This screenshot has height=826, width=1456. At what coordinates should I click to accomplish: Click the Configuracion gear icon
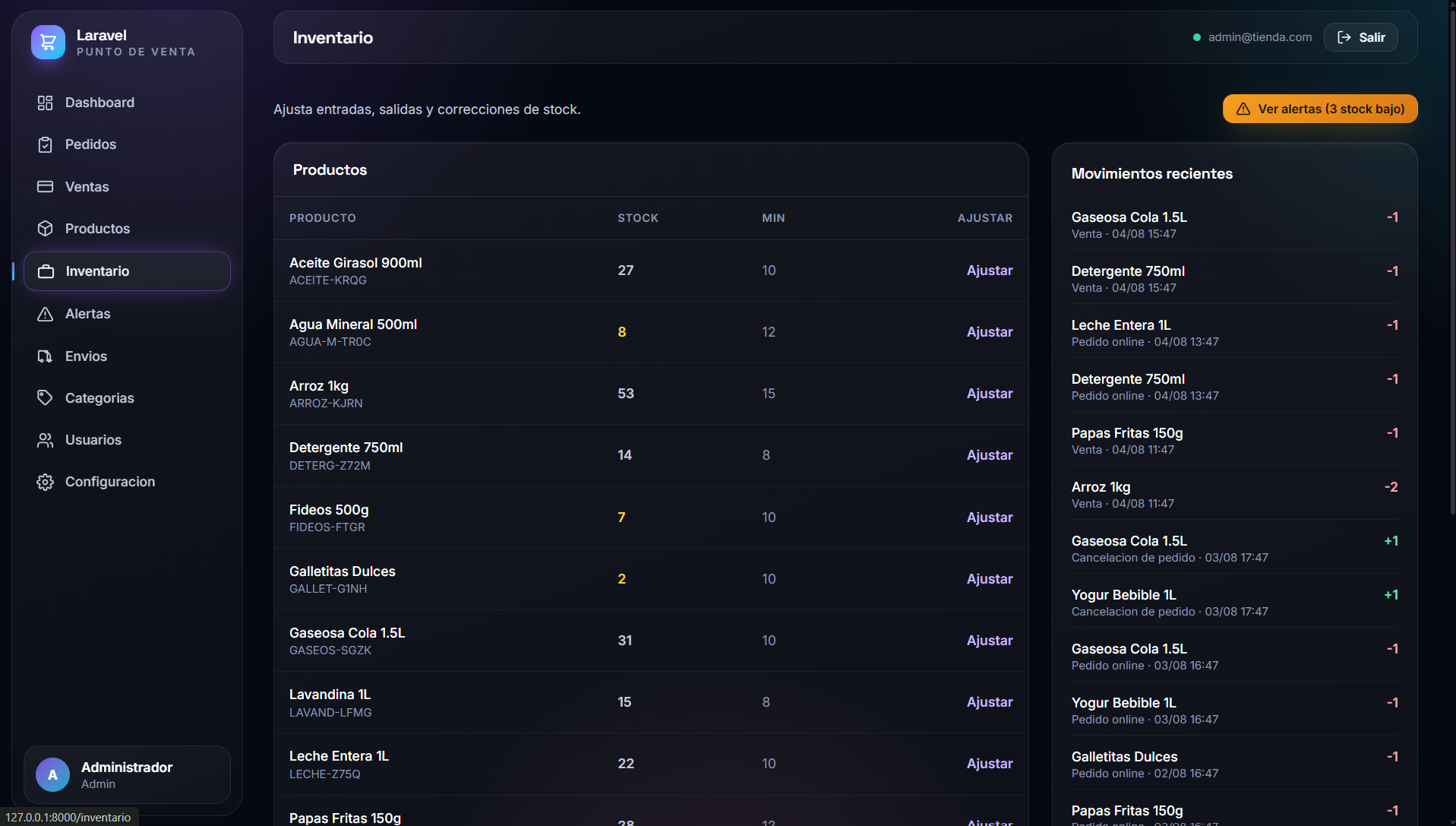click(x=46, y=482)
